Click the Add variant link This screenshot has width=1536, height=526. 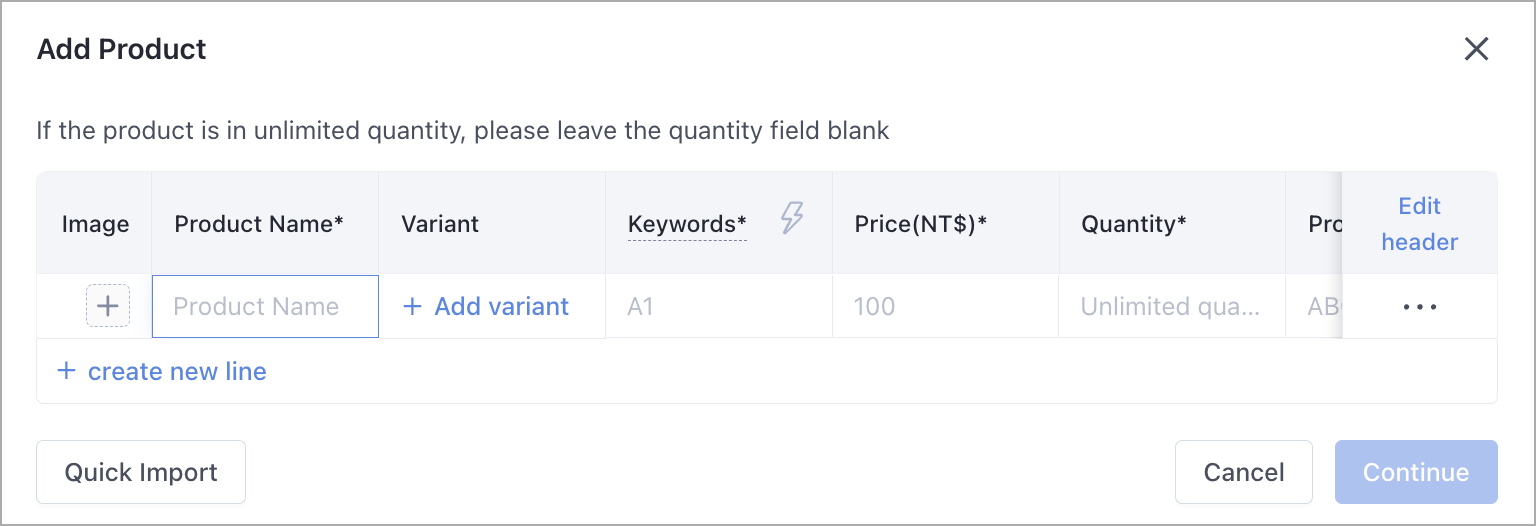pos(485,306)
